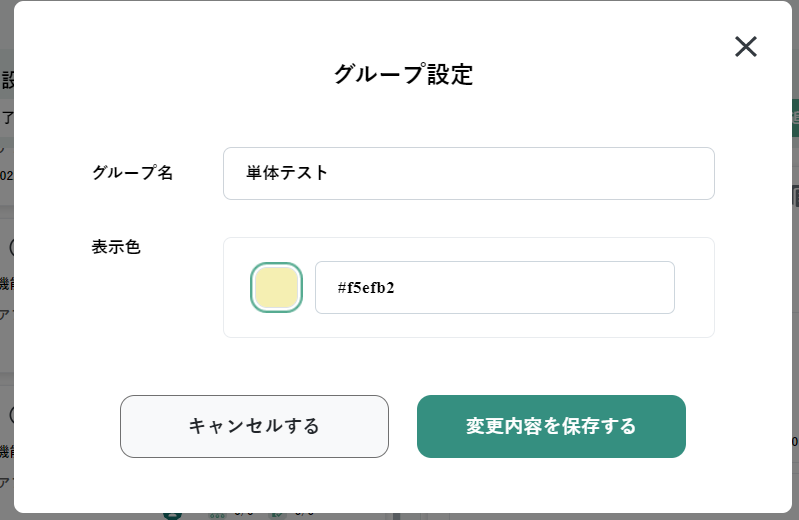Viewport: 799px width, 520px height.
Task: Click the partially hidden user avatar icon below dialog
Action: click(x=172, y=516)
